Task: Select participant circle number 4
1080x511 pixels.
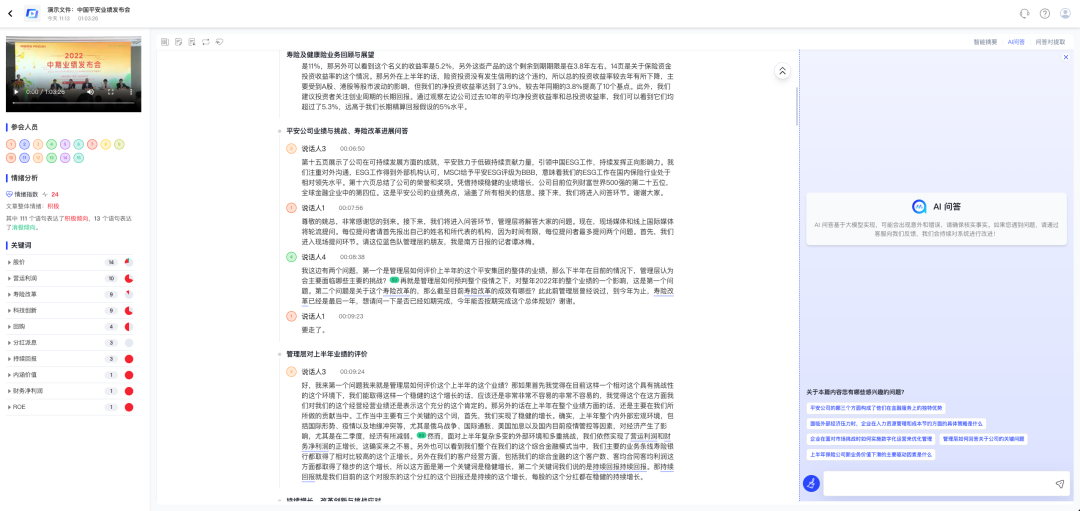Action: pyautogui.click(x=51, y=144)
